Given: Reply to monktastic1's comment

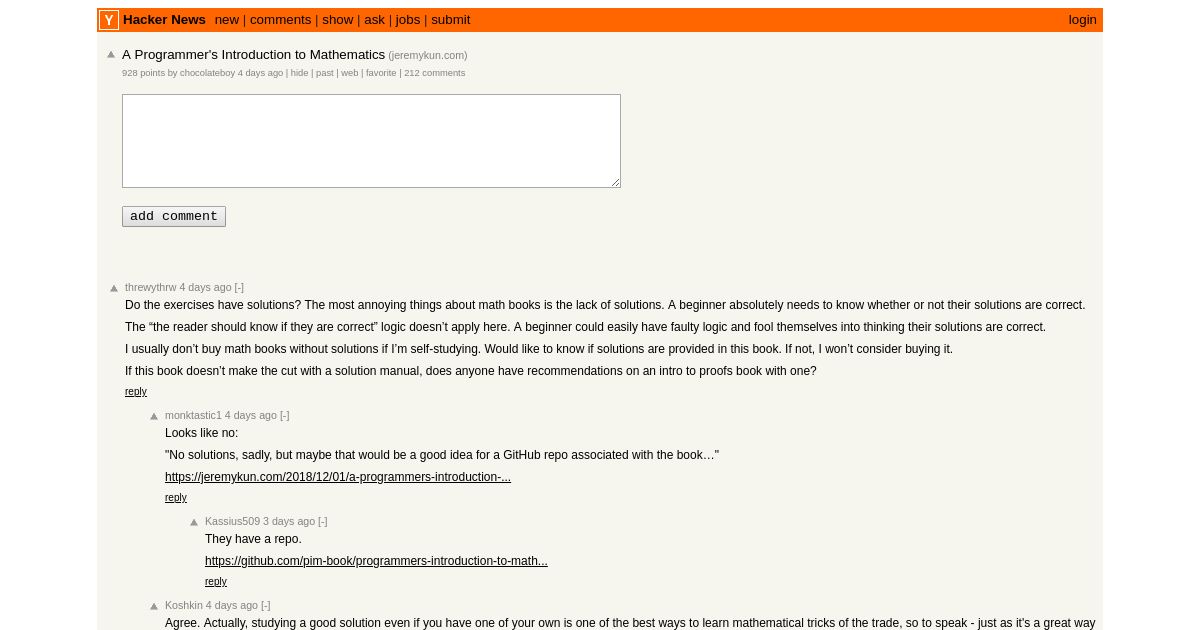Looking at the screenshot, I should coord(176,498).
